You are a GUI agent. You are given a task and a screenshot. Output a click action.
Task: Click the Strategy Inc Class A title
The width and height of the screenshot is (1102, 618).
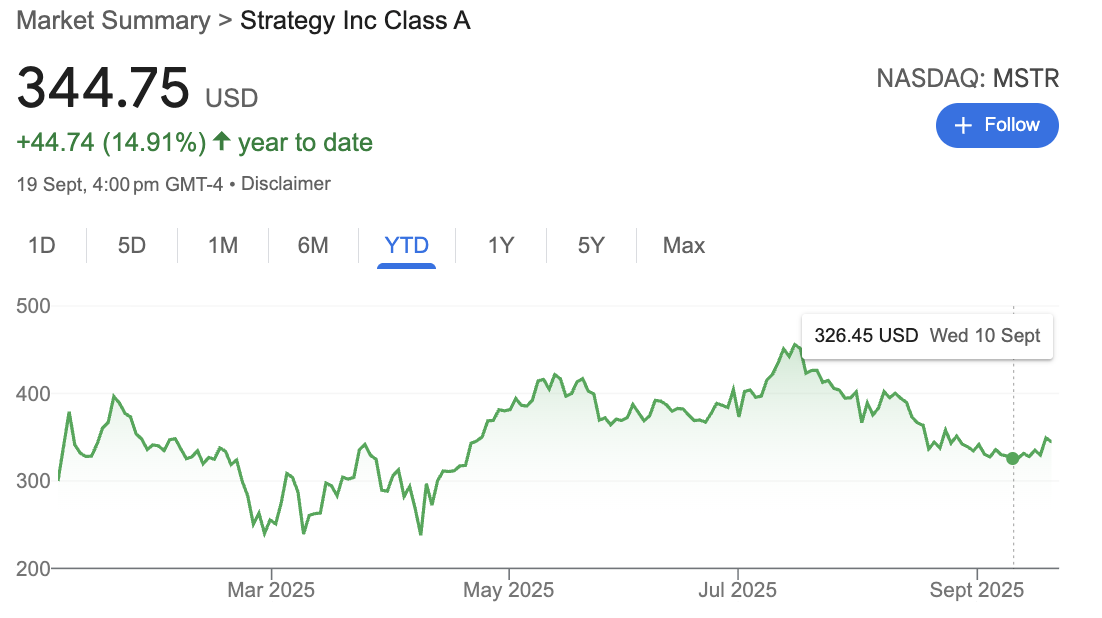click(x=355, y=20)
